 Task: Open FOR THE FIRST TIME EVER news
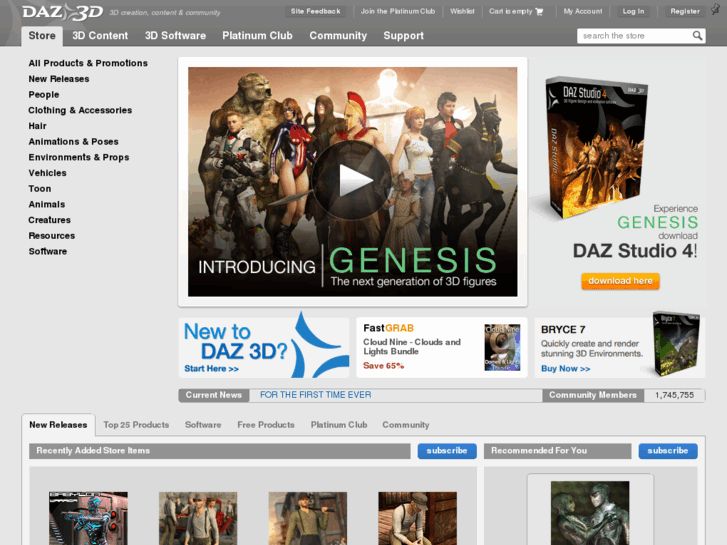(x=315, y=395)
